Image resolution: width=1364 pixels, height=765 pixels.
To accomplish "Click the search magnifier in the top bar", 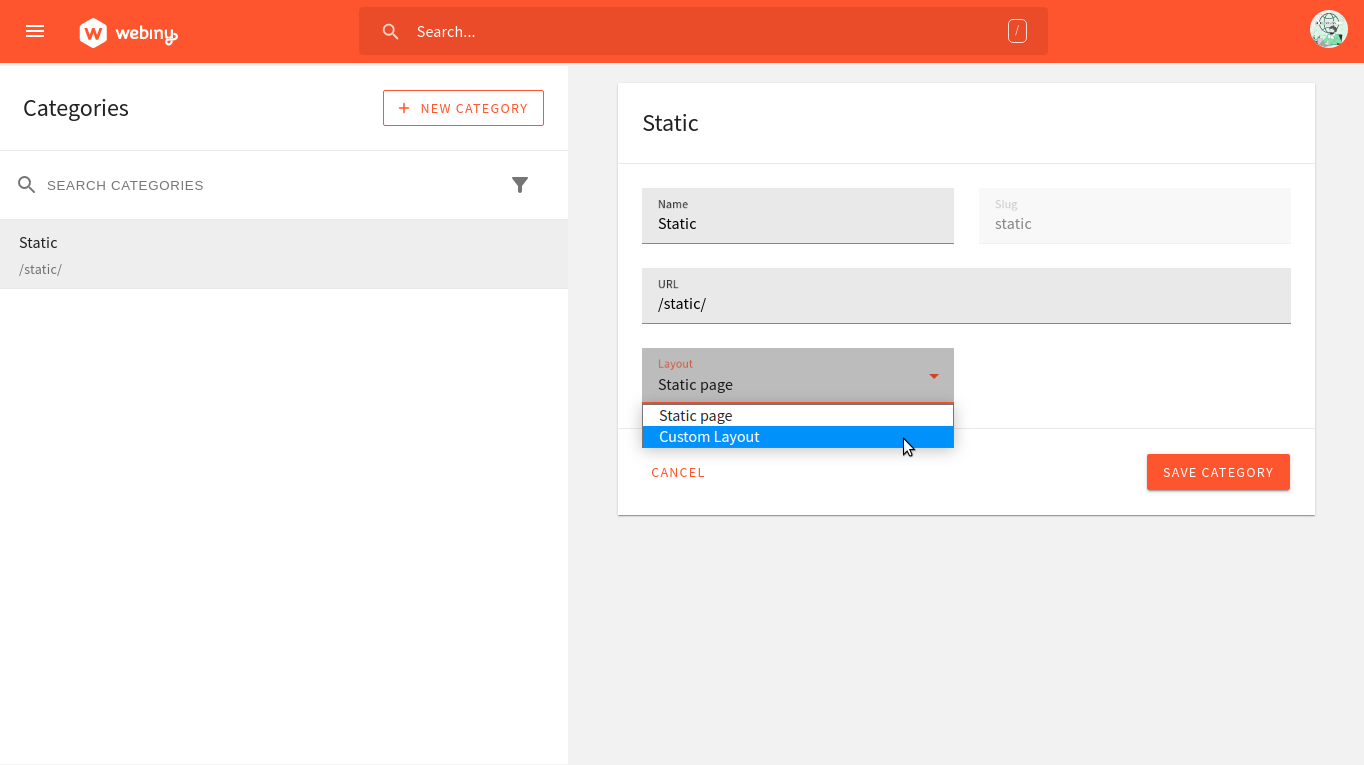I will pyautogui.click(x=390, y=31).
